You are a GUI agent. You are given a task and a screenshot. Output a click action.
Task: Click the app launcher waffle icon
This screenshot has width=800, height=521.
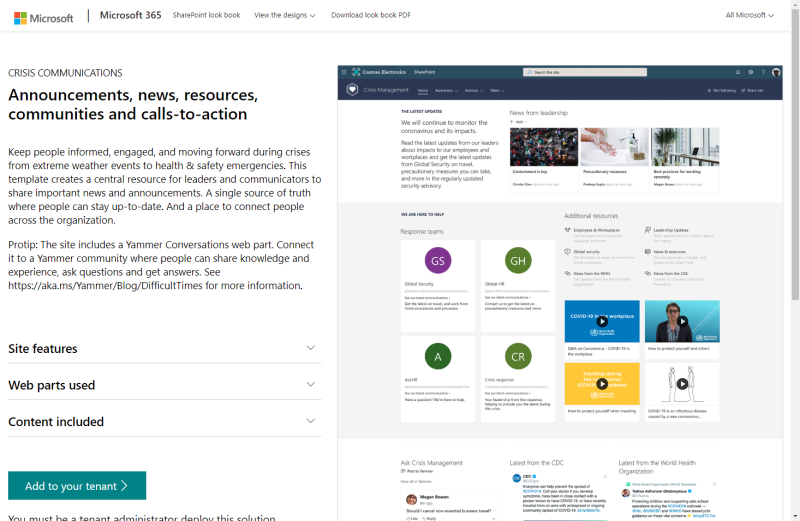(x=344, y=72)
